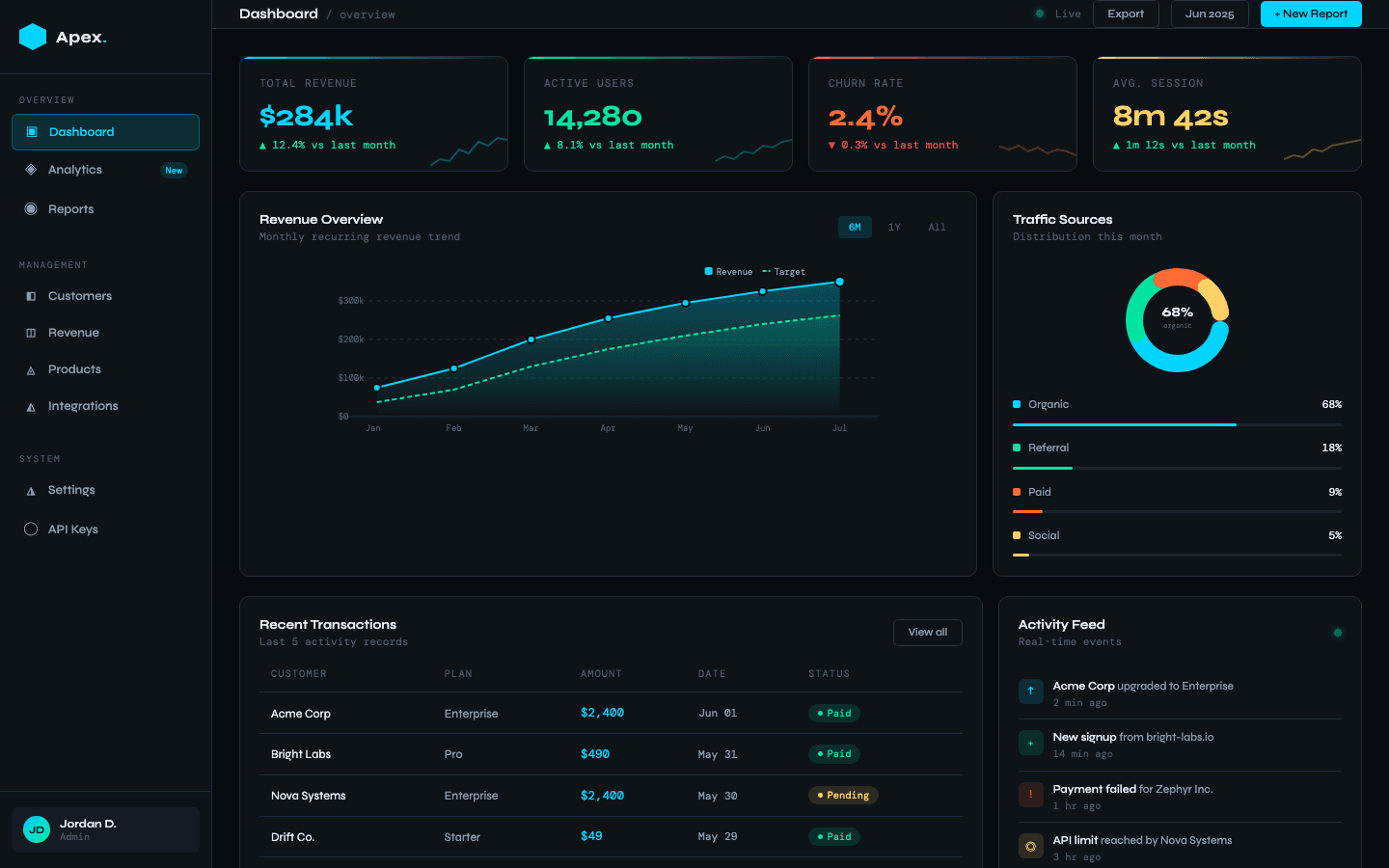Click the Total Revenue $284k card
This screenshot has height=868, width=1389.
coord(373,114)
